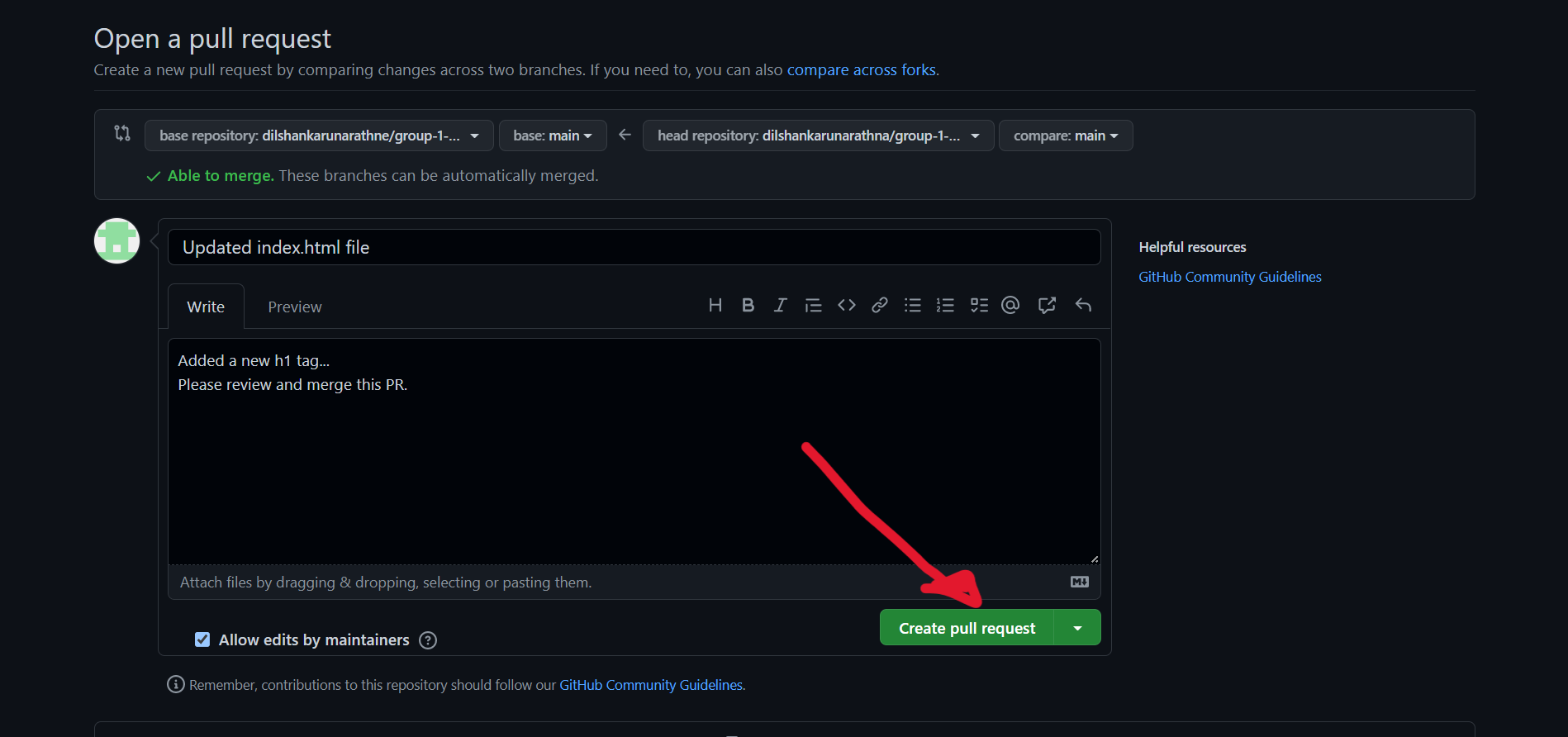This screenshot has height=737, width=1568.
Task: Click the textarea resize handle corner
Action: [x=1094, y=559]
